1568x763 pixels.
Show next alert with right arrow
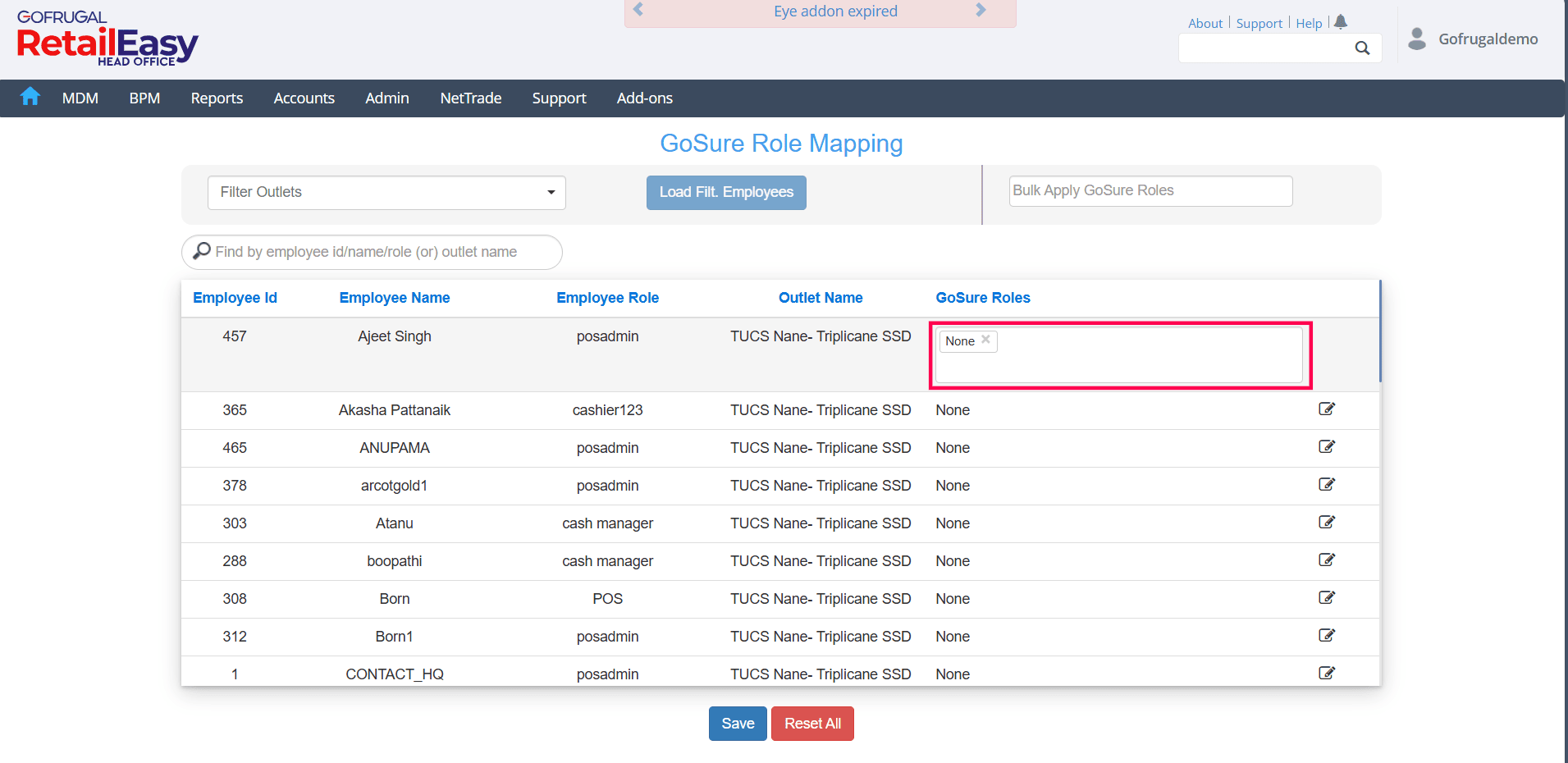(x=981, y=11)
